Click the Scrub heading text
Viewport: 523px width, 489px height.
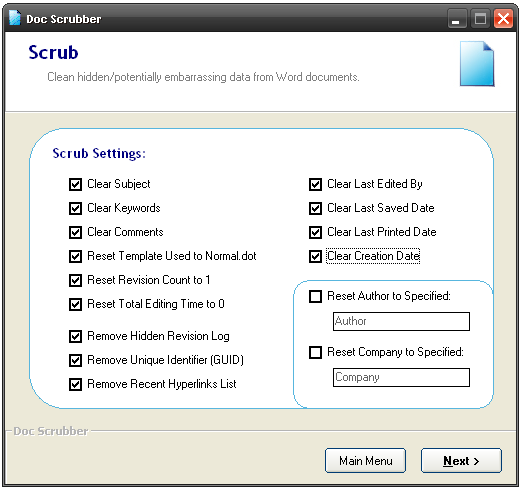pyautogui.click(x=53, y=53)
